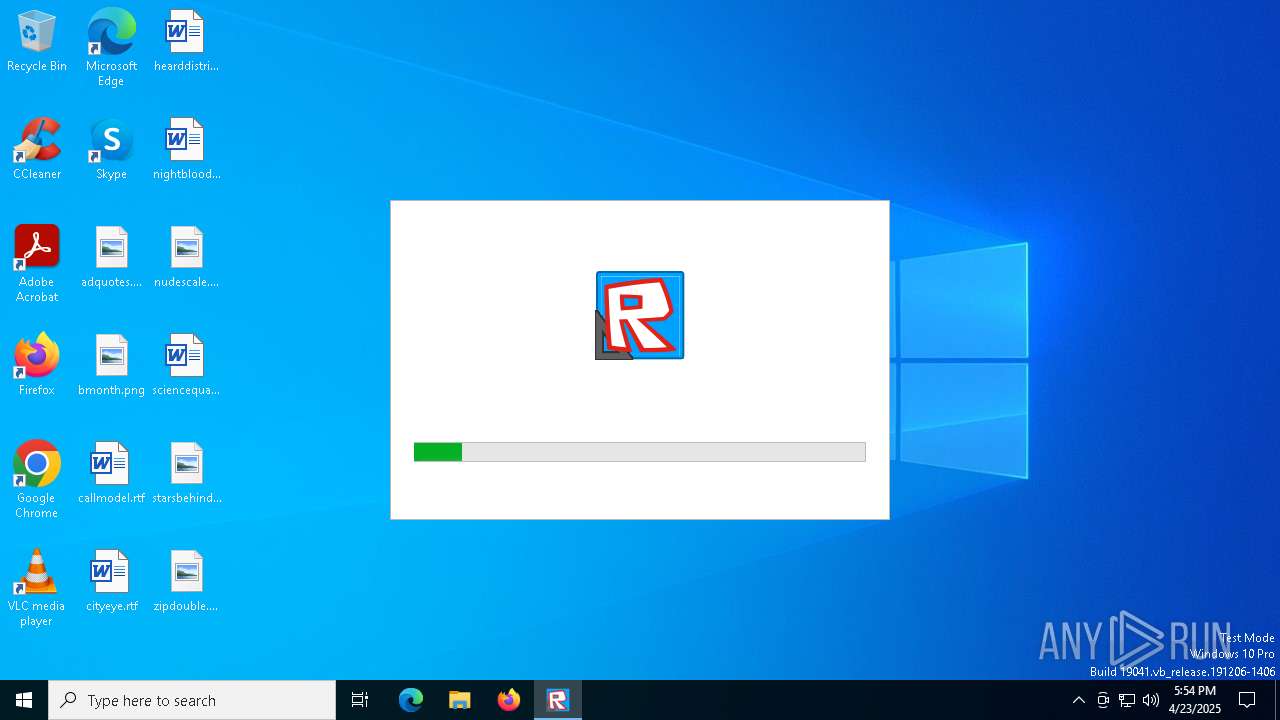Select the cityeye.rtf document
This screenshot has height=720, width=1280.
click(111, 582)
